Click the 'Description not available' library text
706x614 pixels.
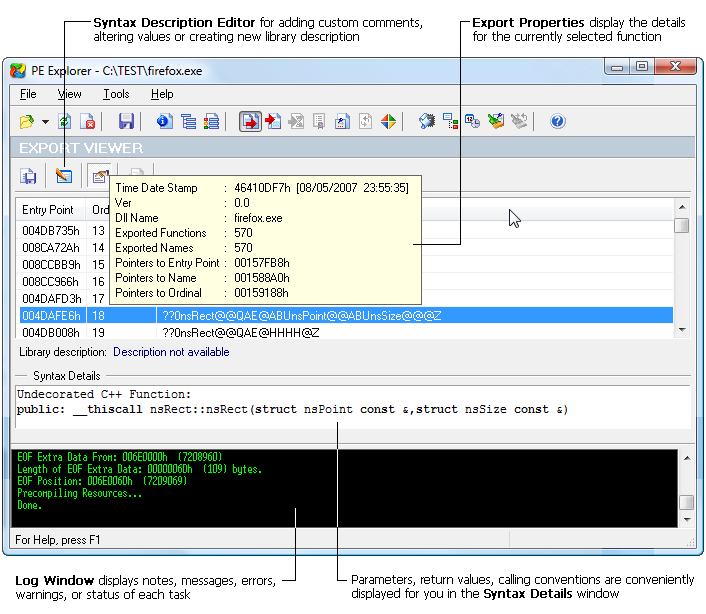pyautogui.click(x=171, y=352)
